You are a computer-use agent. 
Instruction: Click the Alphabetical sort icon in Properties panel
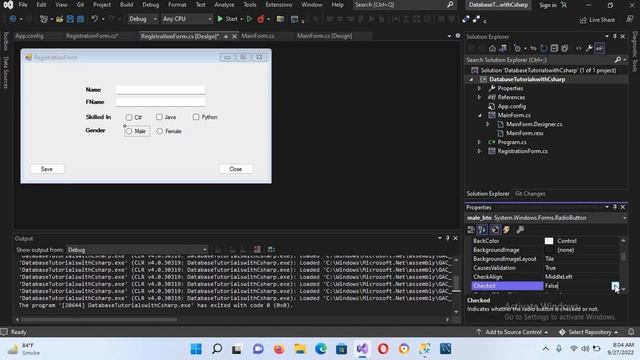[x=482, y=230]
